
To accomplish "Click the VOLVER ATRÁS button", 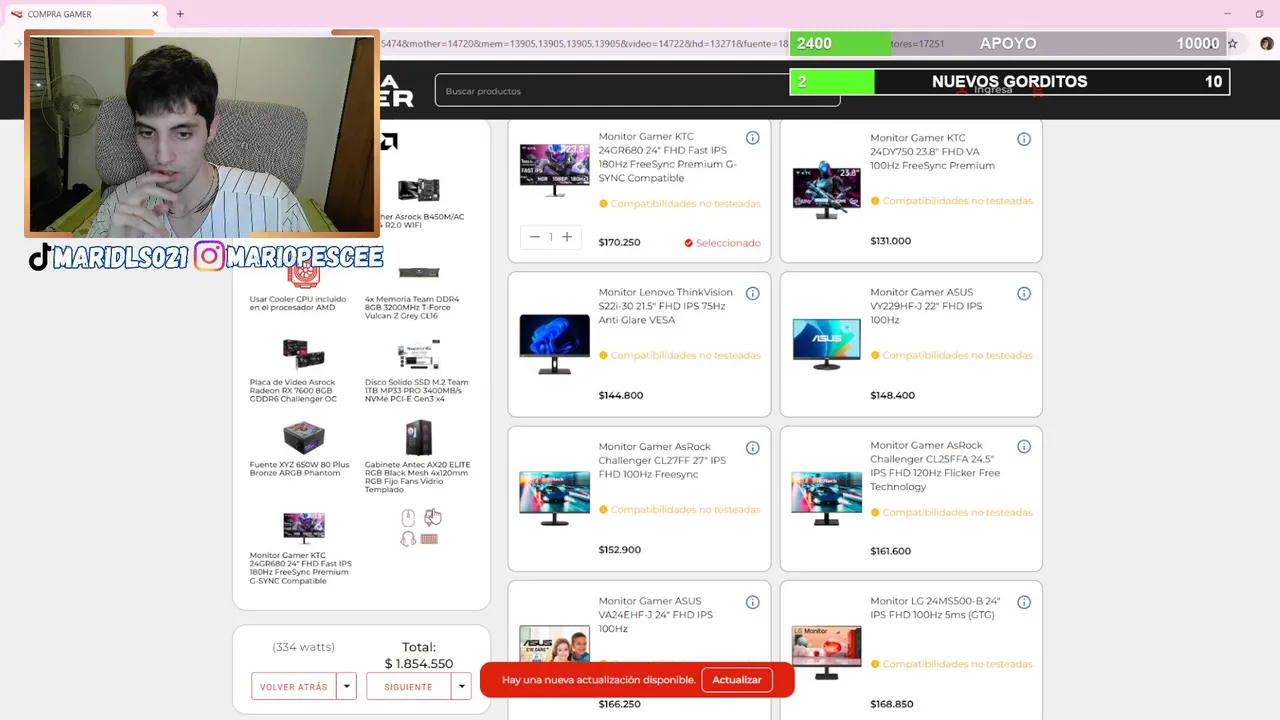I will (294, 687).
